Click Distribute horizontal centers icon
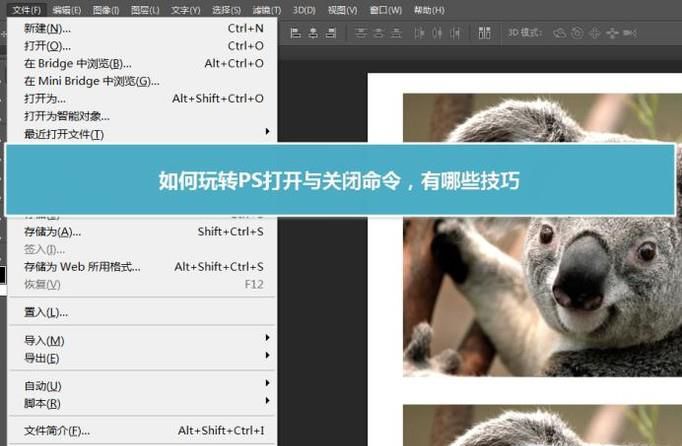 [437, 33]
